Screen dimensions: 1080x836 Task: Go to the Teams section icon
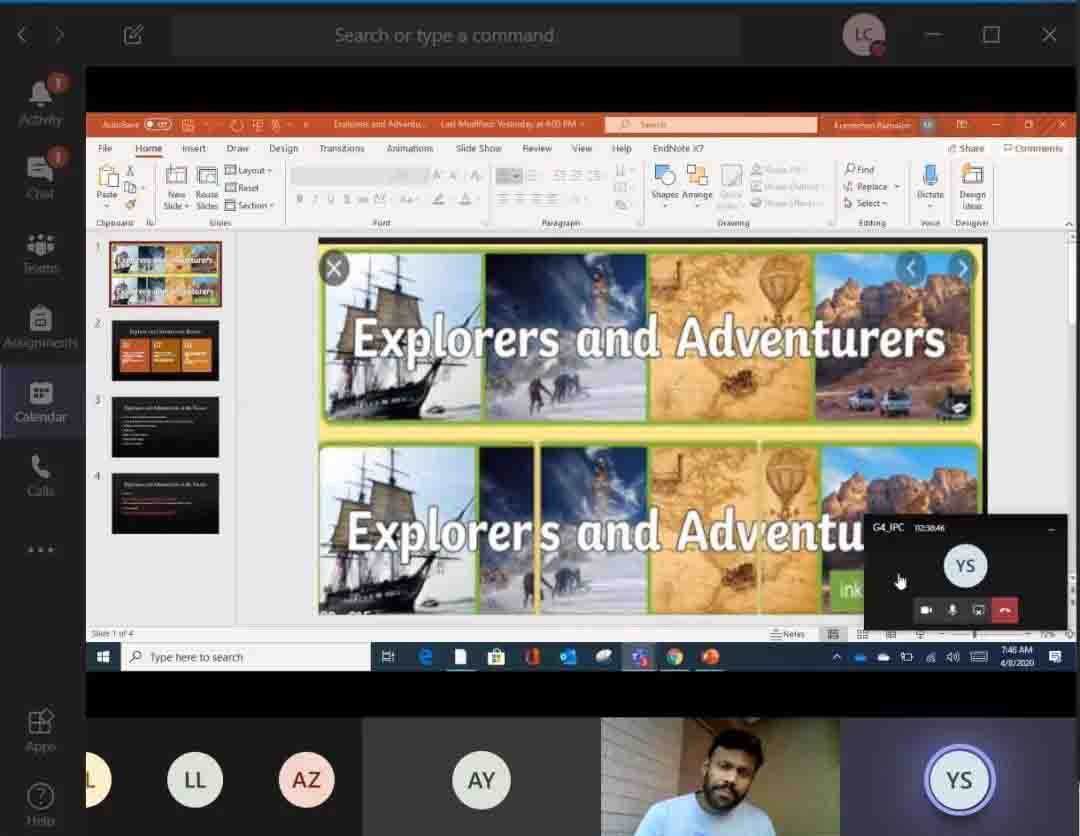point(40,251)
